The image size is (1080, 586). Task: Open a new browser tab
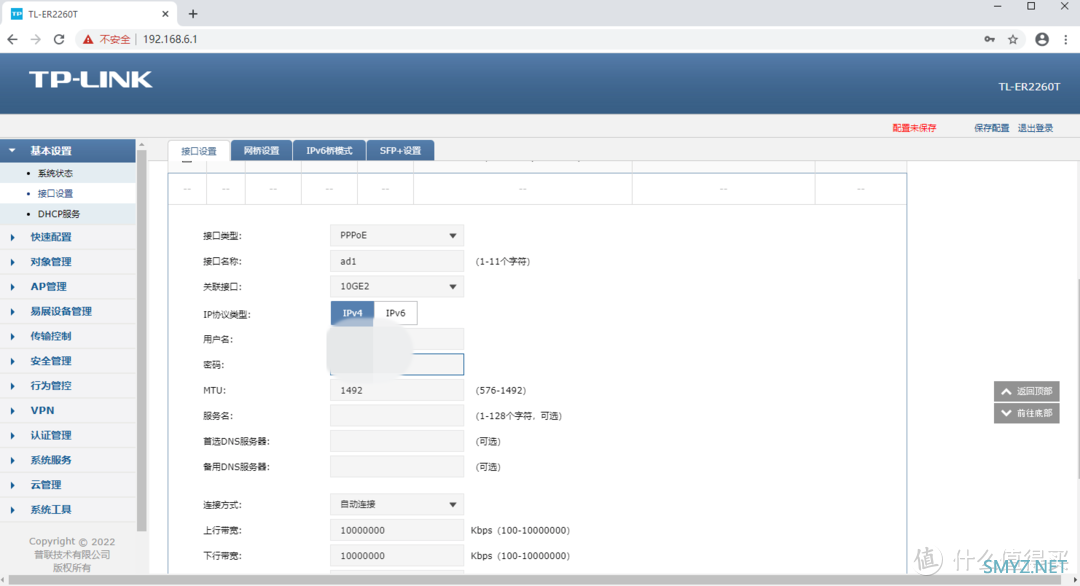click(193, 14)
